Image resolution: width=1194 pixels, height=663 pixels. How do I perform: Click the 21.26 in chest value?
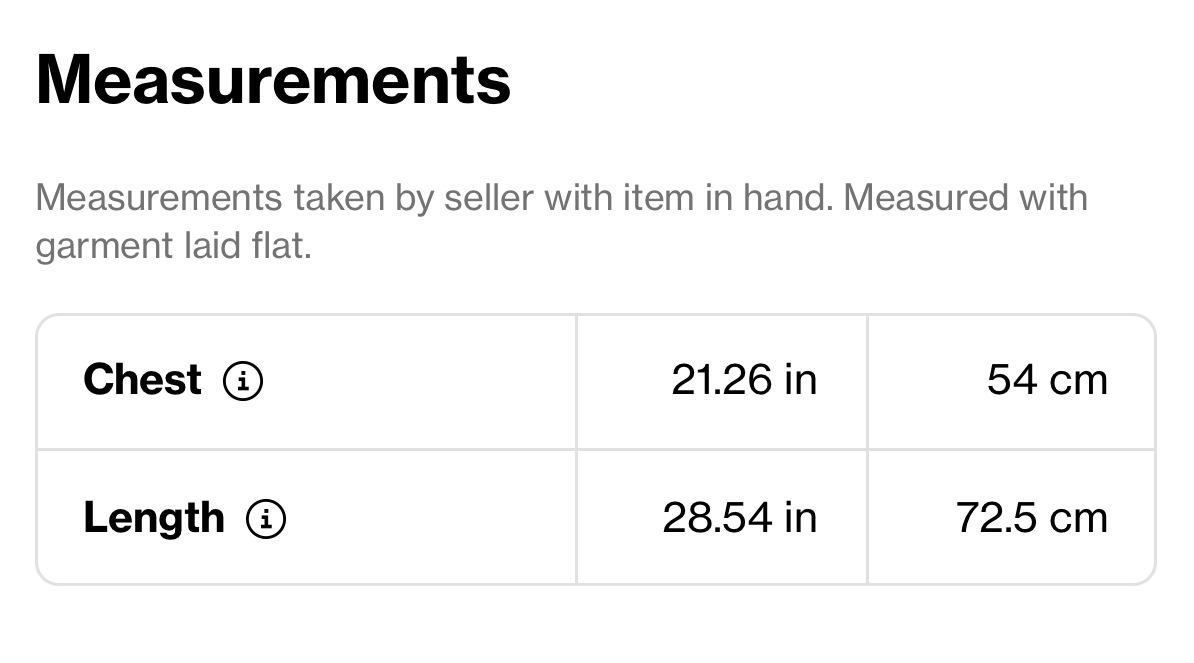744,379
